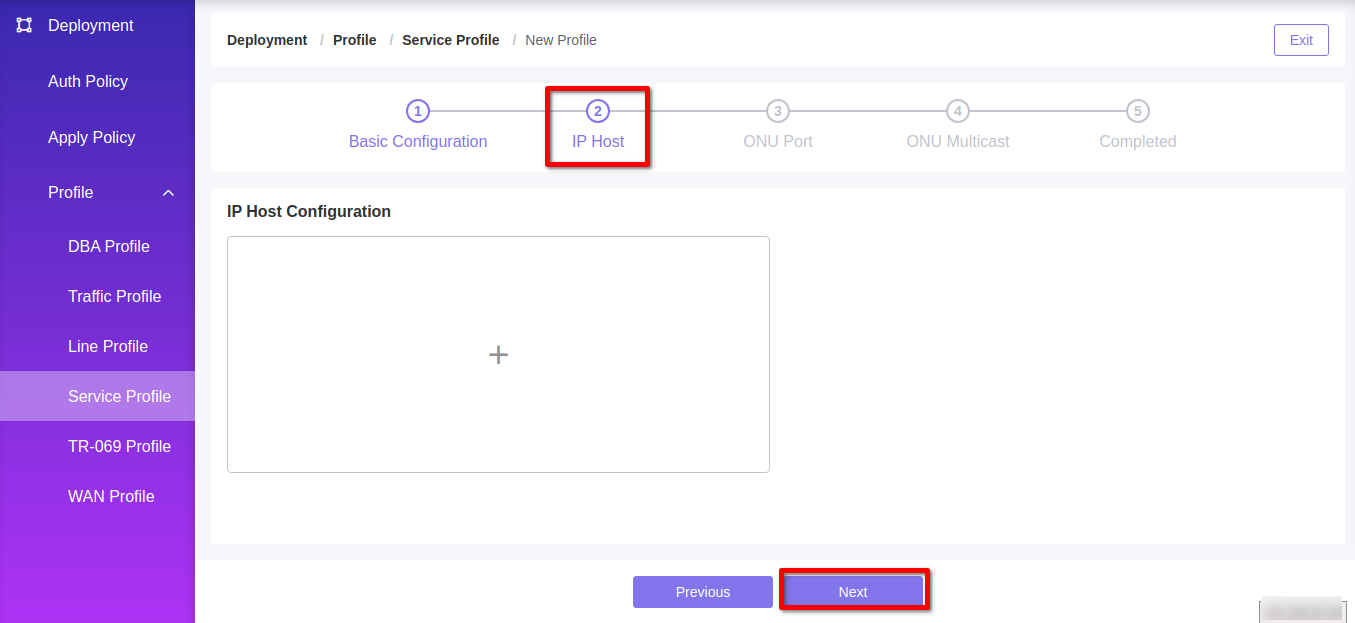Open Auth Policy in the sidebar
The width and height of the screenshot is (1355, 623).
tap(88, 82)
